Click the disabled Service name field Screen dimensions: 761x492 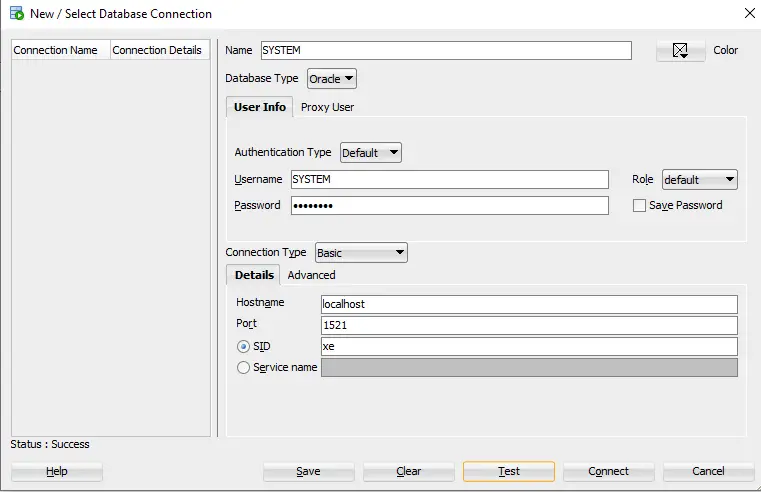click(x=529, y=367)
